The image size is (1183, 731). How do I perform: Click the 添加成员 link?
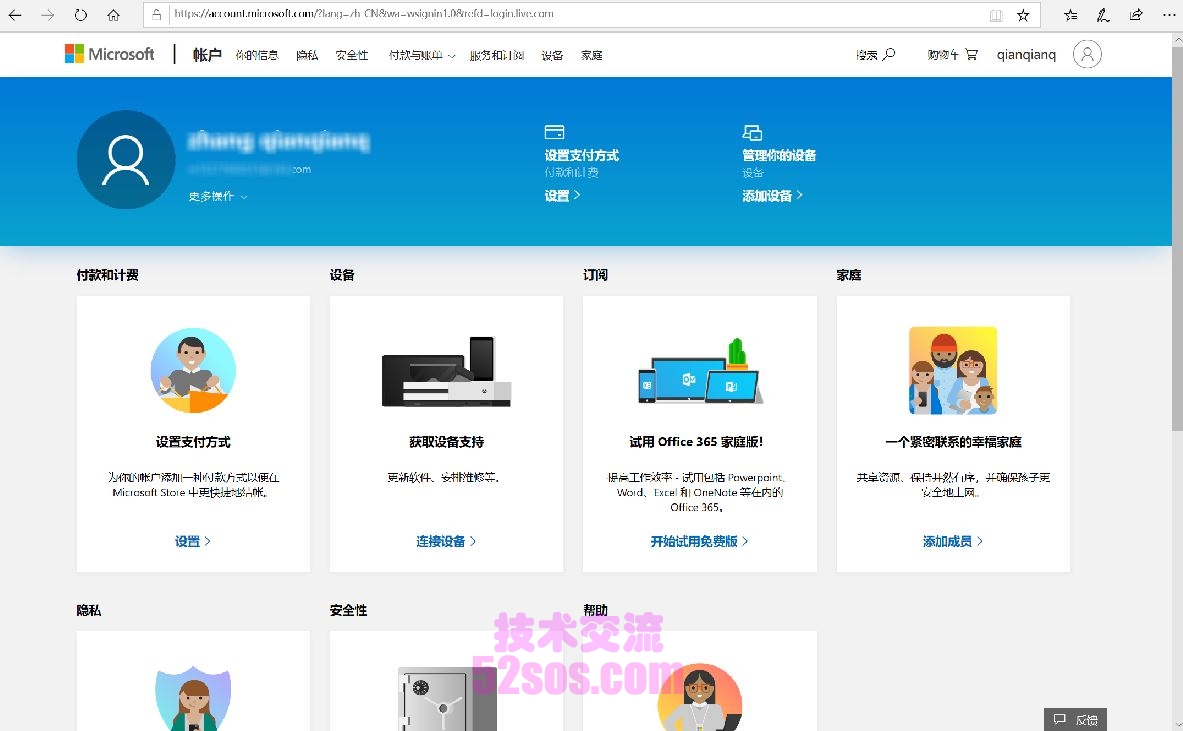coord(952,541)
